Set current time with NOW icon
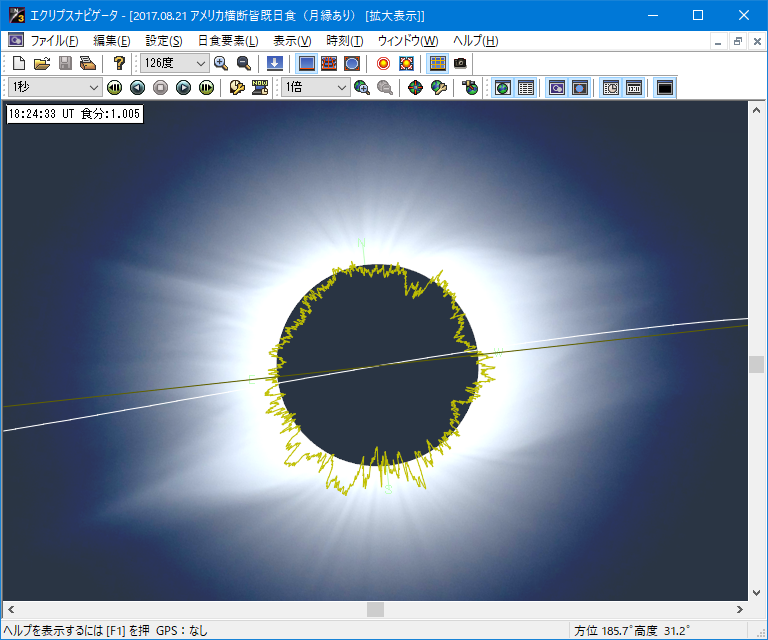 [260, 87]
